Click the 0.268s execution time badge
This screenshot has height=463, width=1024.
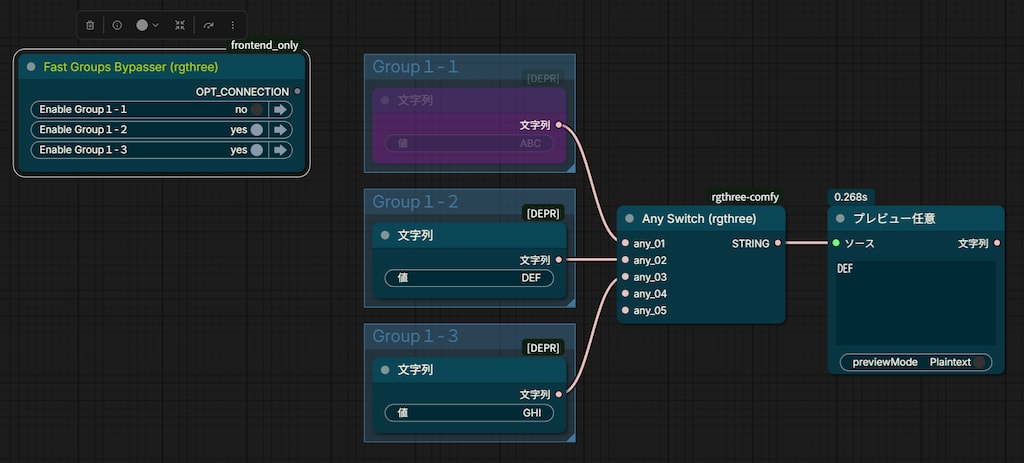click(x=852, y=197)
